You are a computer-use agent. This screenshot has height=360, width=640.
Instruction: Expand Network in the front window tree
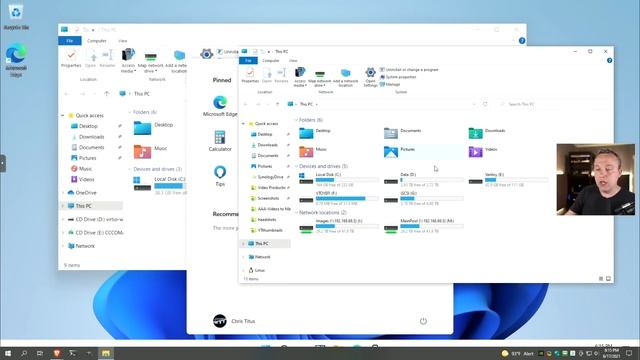pyautogui.click(x=243, y=257)
